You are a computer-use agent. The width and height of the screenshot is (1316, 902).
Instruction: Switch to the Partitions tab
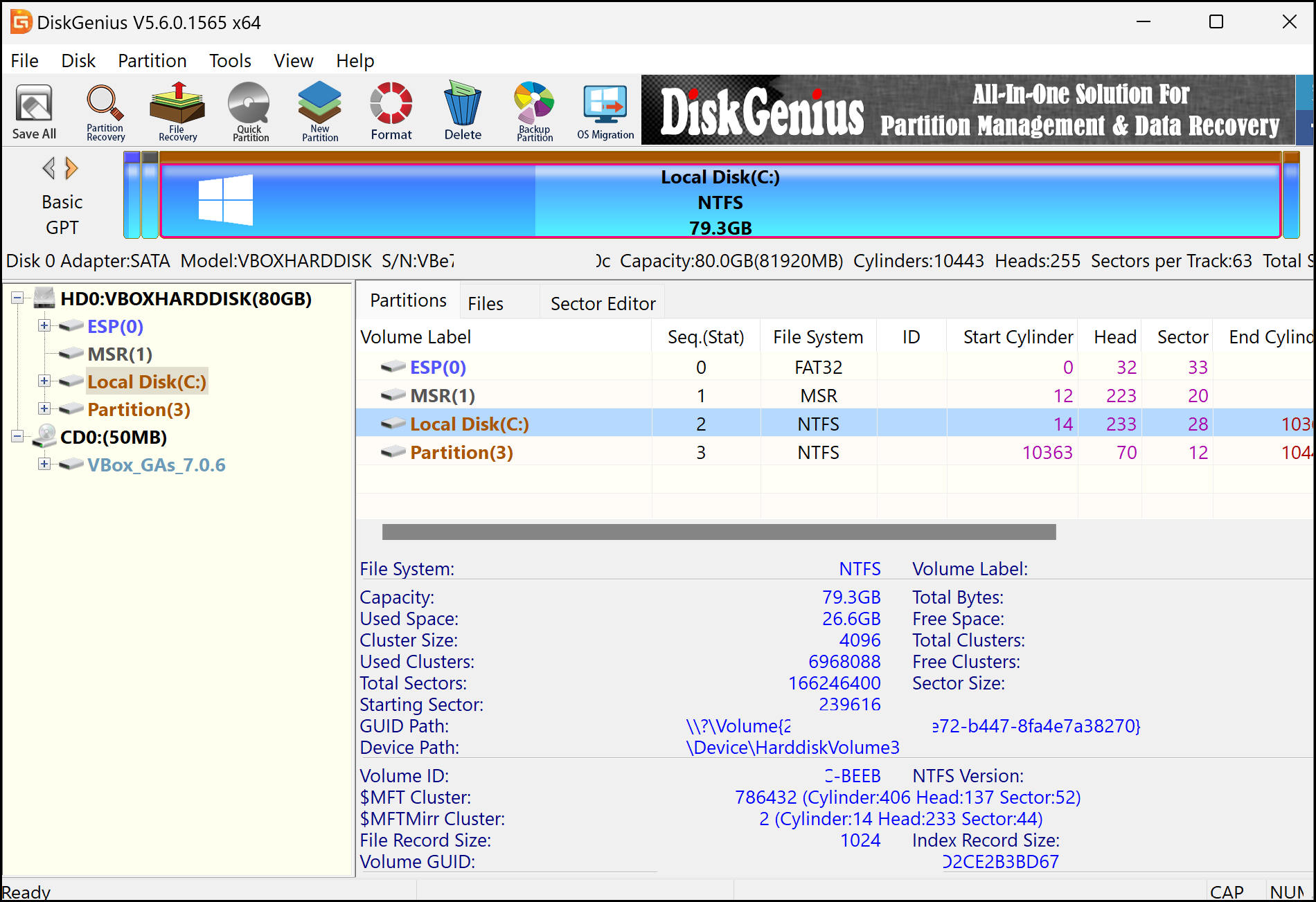[409, 300]
